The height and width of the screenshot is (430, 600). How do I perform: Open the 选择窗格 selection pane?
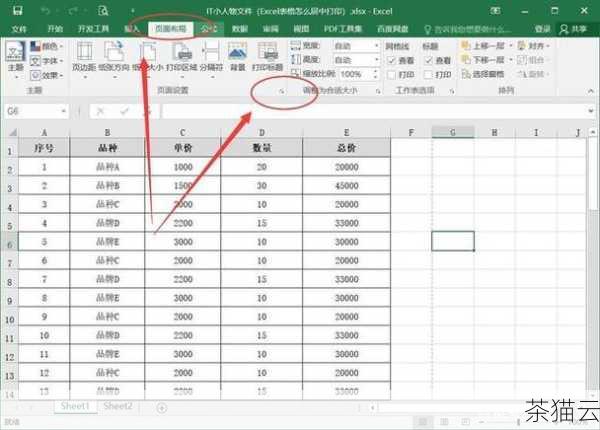coord(483,74)
